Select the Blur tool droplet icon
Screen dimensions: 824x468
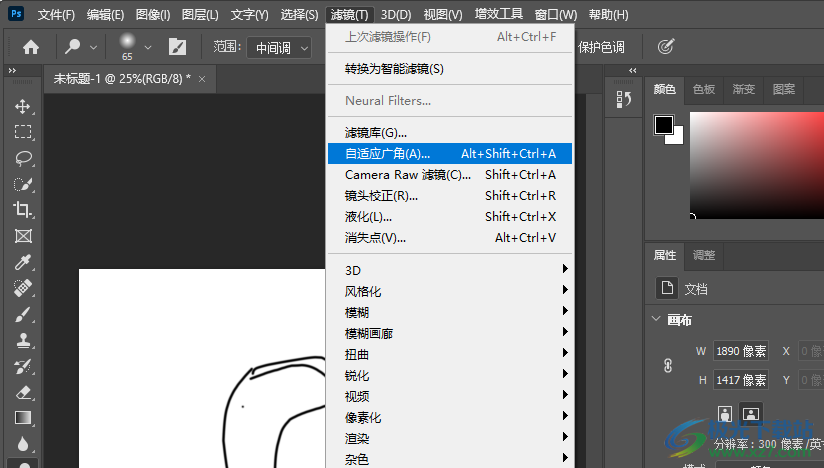coord(23,444)
